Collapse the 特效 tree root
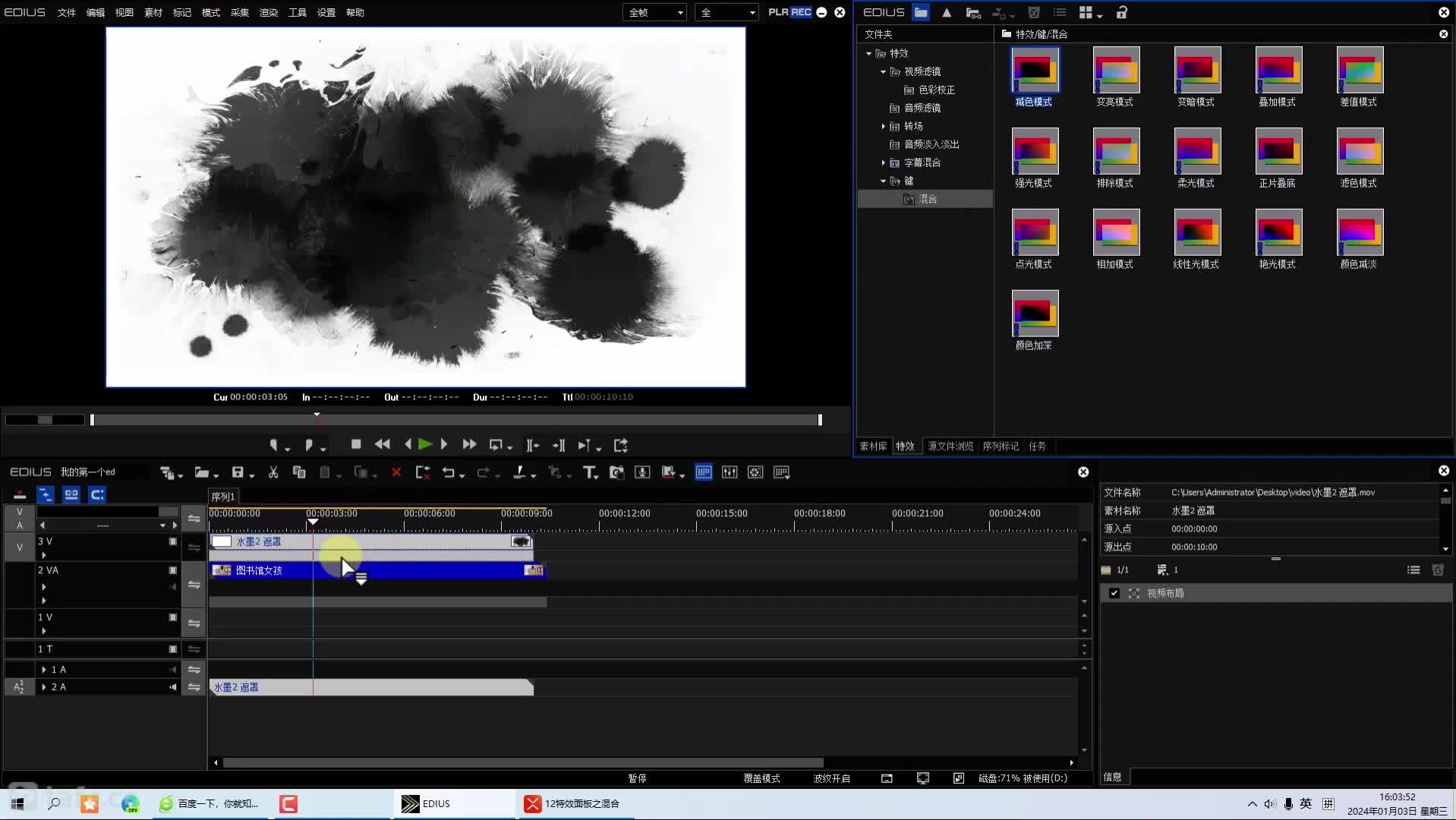Screen dimensions: 1456x820 868,53
